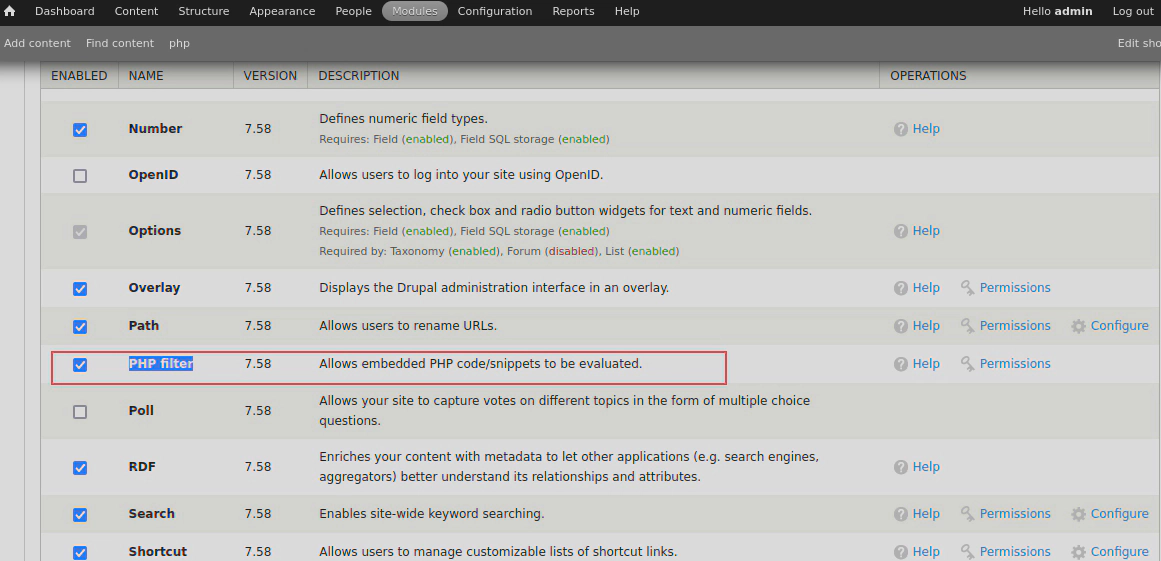This screenshot has width=1161, height=561.
Task: Click the home icon in admin toolbar
Action: (10, 11)
